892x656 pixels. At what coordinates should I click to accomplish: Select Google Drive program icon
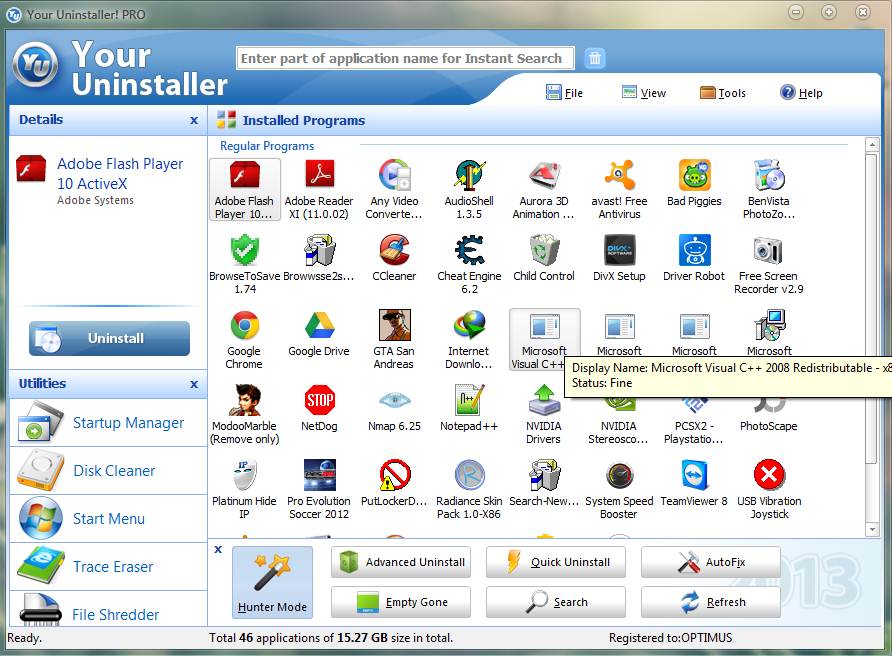click(320, 325)
